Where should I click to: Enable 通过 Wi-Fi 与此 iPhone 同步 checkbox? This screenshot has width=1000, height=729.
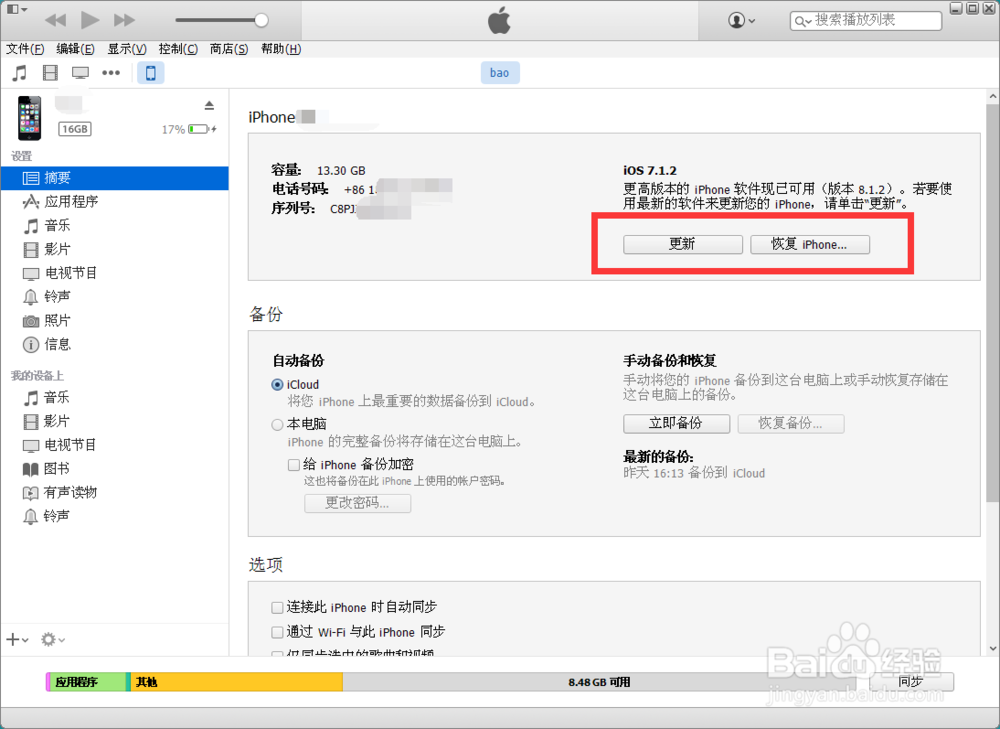277,633
